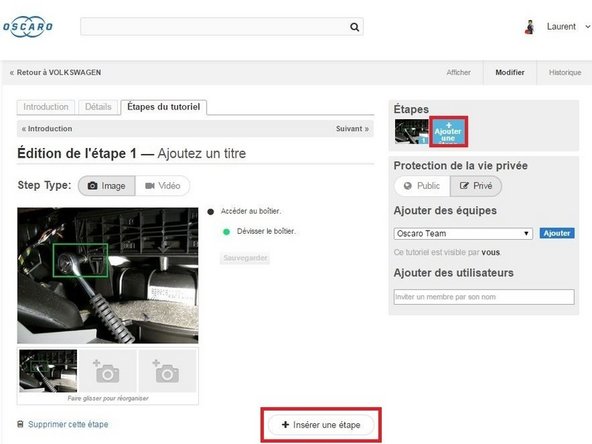Expand the Laurent account dropdown arrow

pyautogui.click(x=587, y=27)
